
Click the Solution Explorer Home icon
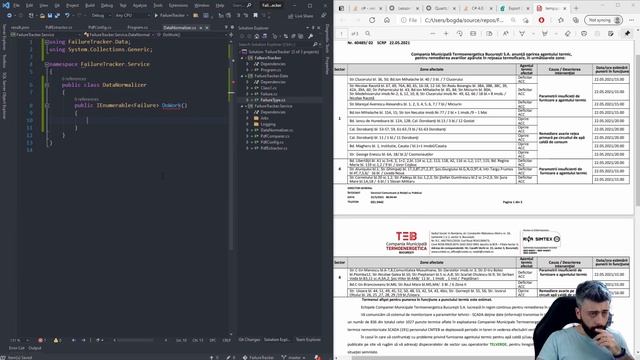click(x=256, y=36)
